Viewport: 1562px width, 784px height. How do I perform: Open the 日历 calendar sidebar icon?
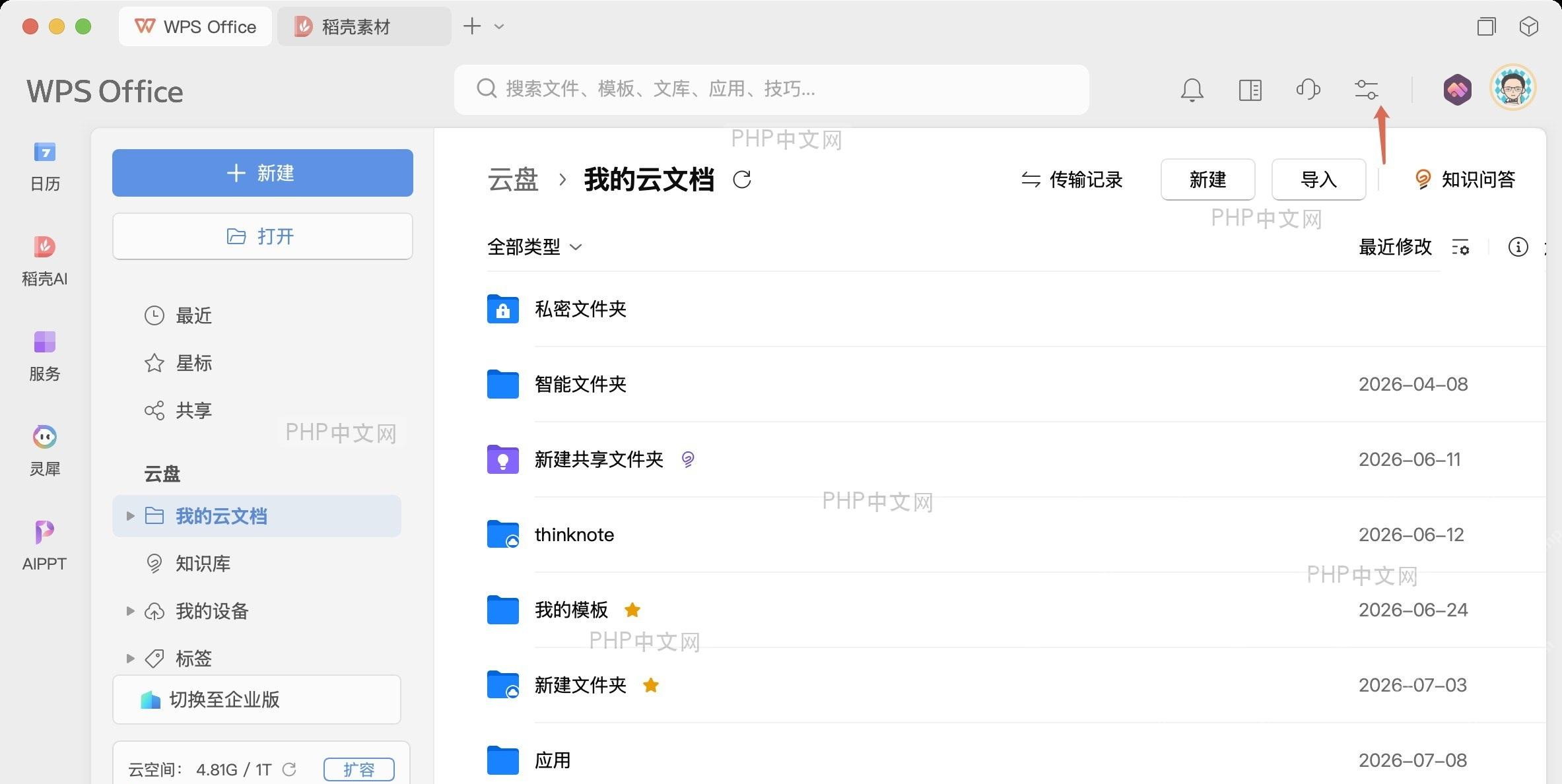45,166
